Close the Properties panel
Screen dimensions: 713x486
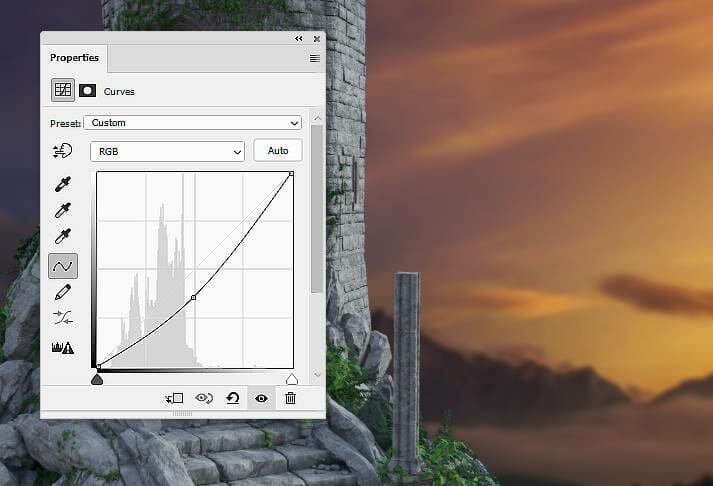(x=317, y=39)
